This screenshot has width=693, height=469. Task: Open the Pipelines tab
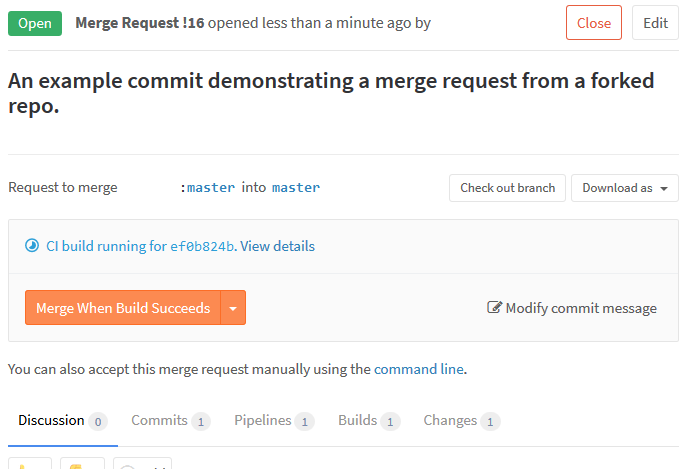pos(274,420)
